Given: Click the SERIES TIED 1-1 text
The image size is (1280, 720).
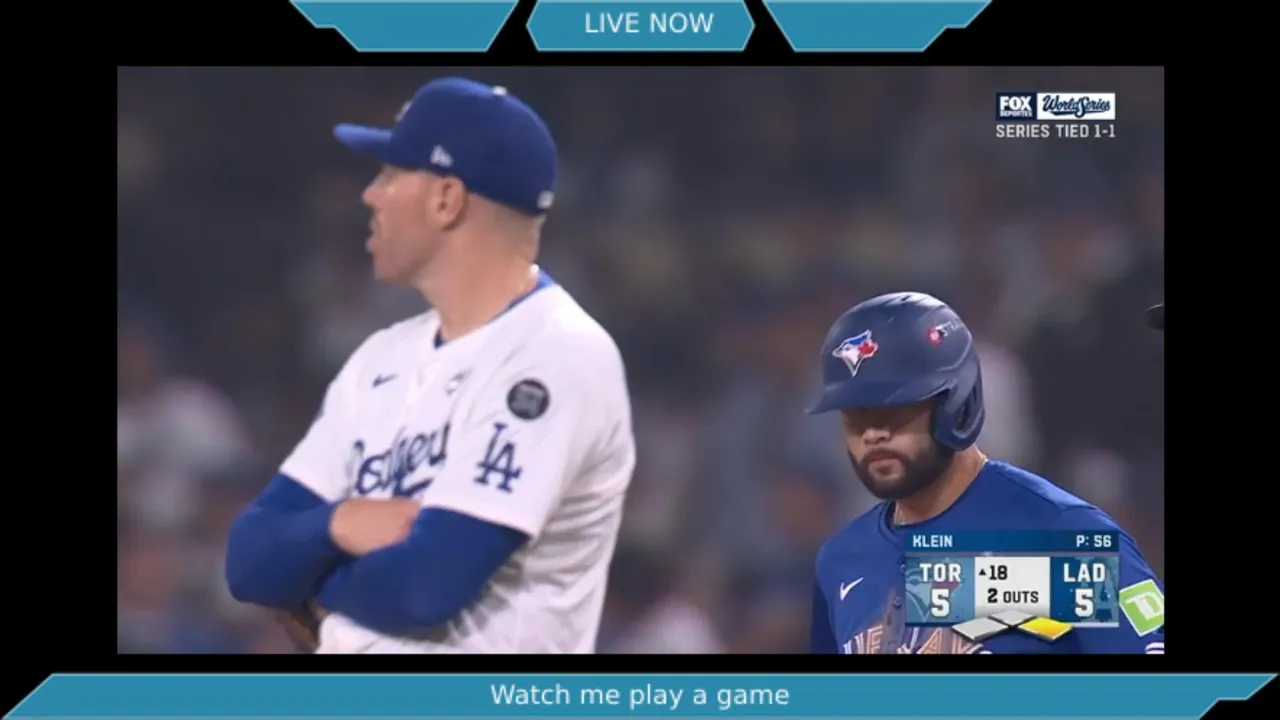Looking at the screenshot, I should coord(1055,131).
